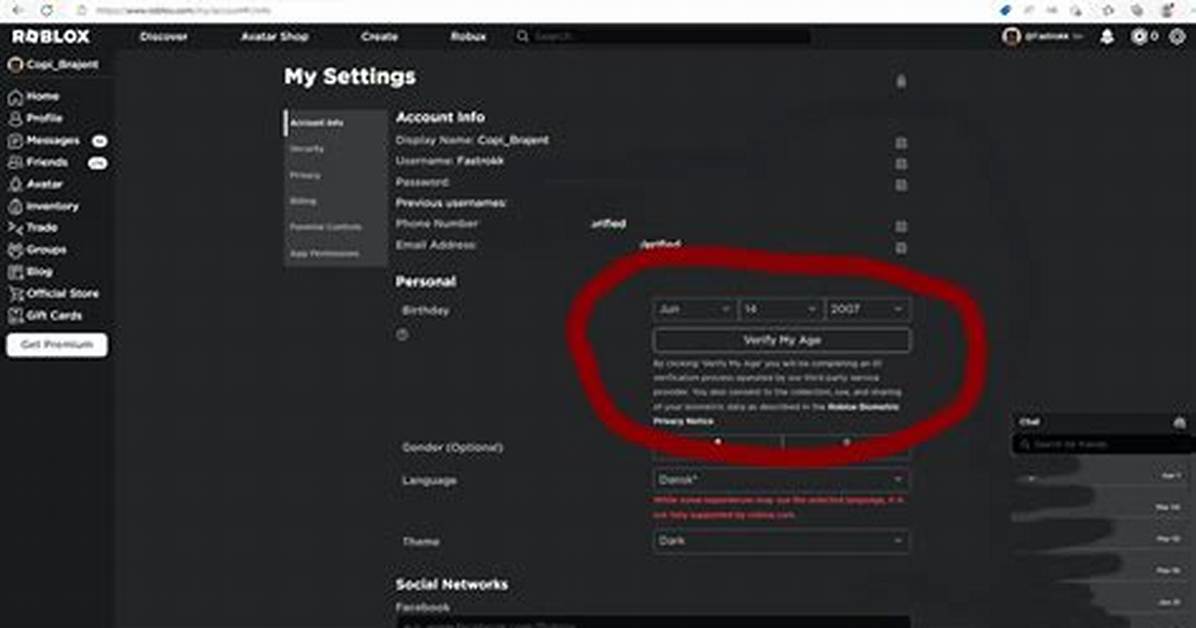
Task: Click the Chat header settings icon
Action: click(x=1179, y=422)
